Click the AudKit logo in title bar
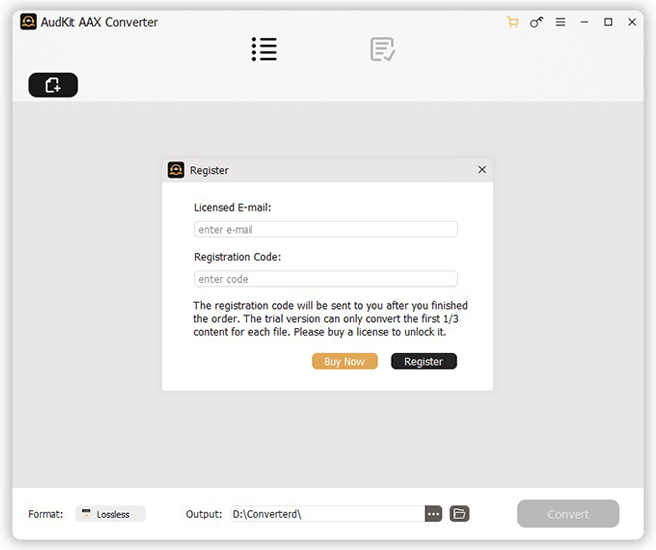The height and width of the screenshot is (550, 656). 28,22
